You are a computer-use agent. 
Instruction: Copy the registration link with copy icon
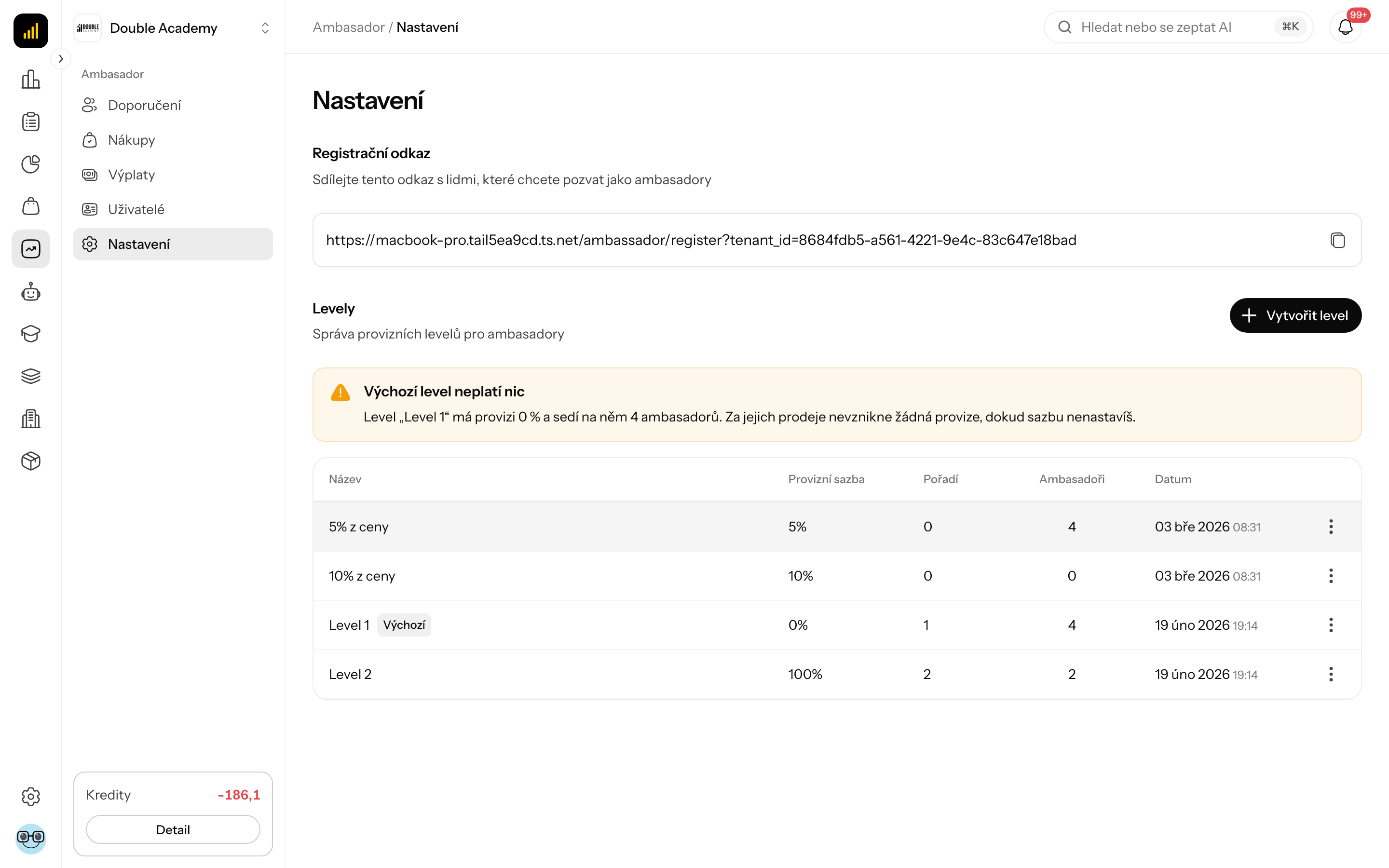pyautogui.click(x=1337, y=240)
